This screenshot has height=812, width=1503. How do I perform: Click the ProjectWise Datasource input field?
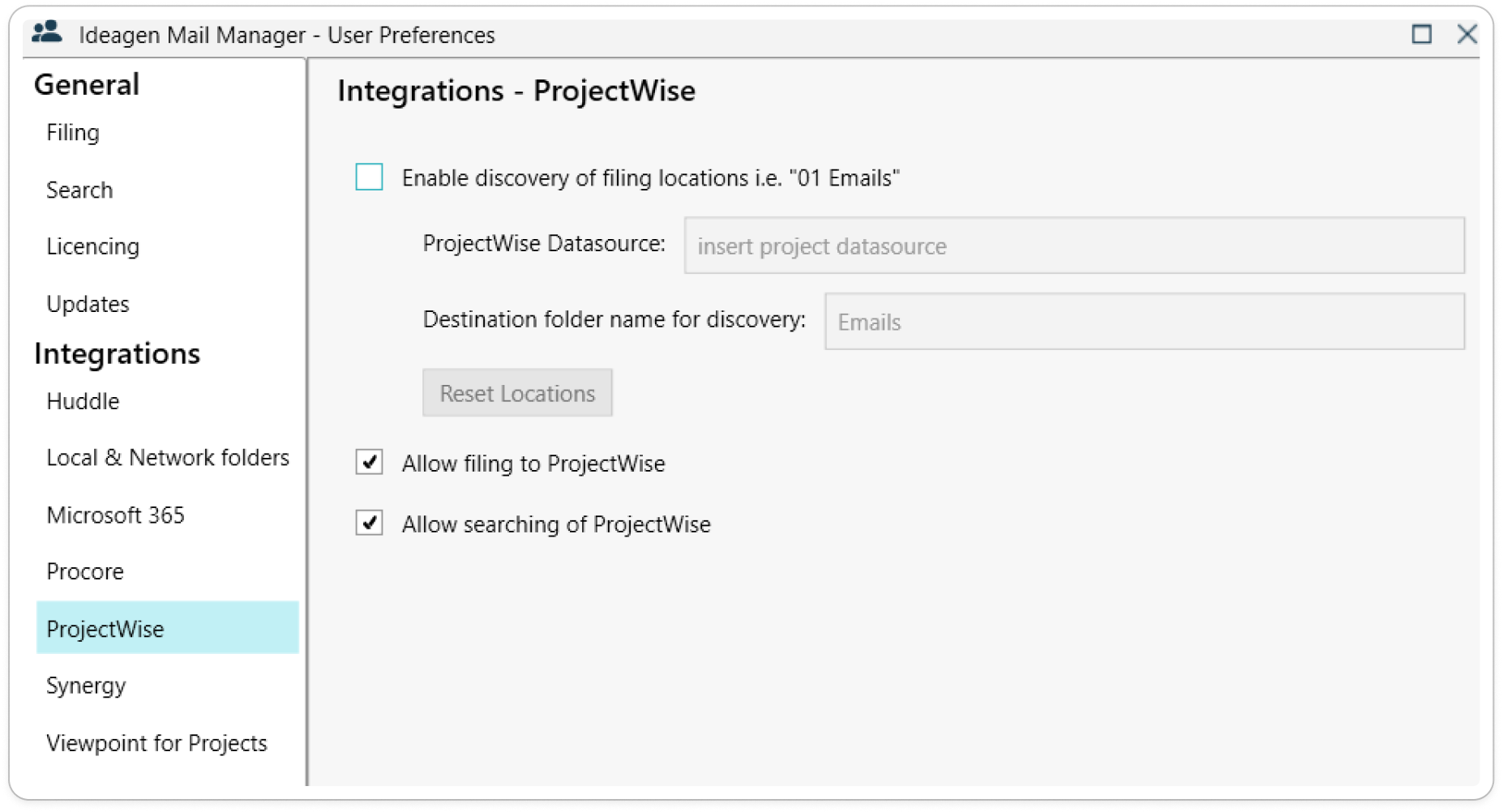point(1073,246)
